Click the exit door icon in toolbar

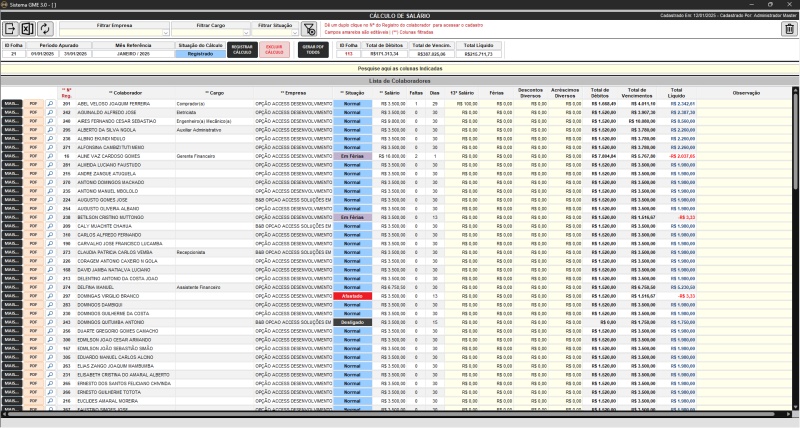11,29
